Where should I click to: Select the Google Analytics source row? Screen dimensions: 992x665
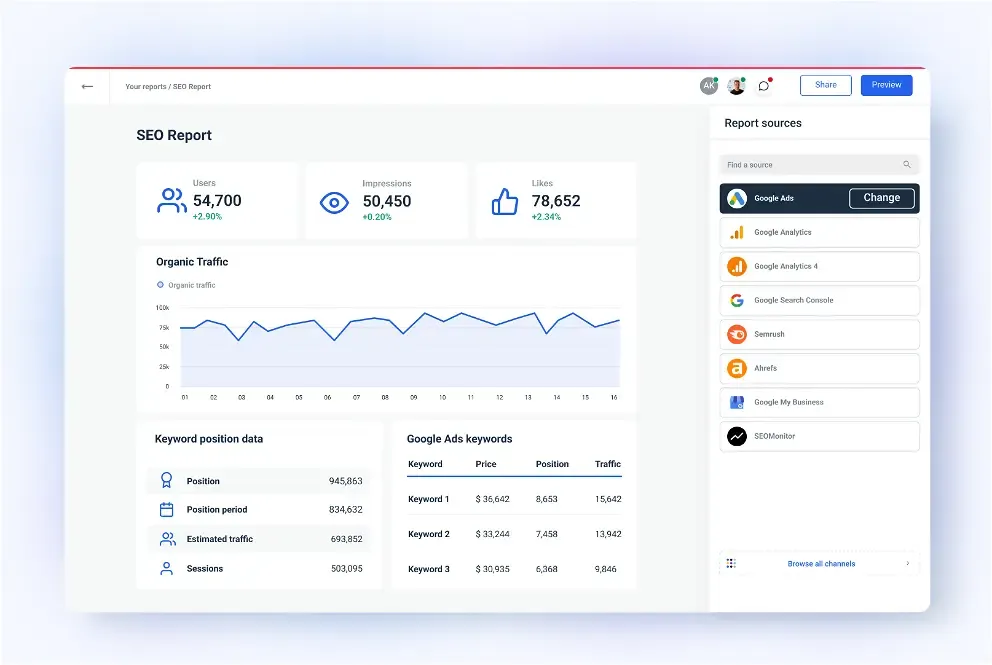(819, 232)
